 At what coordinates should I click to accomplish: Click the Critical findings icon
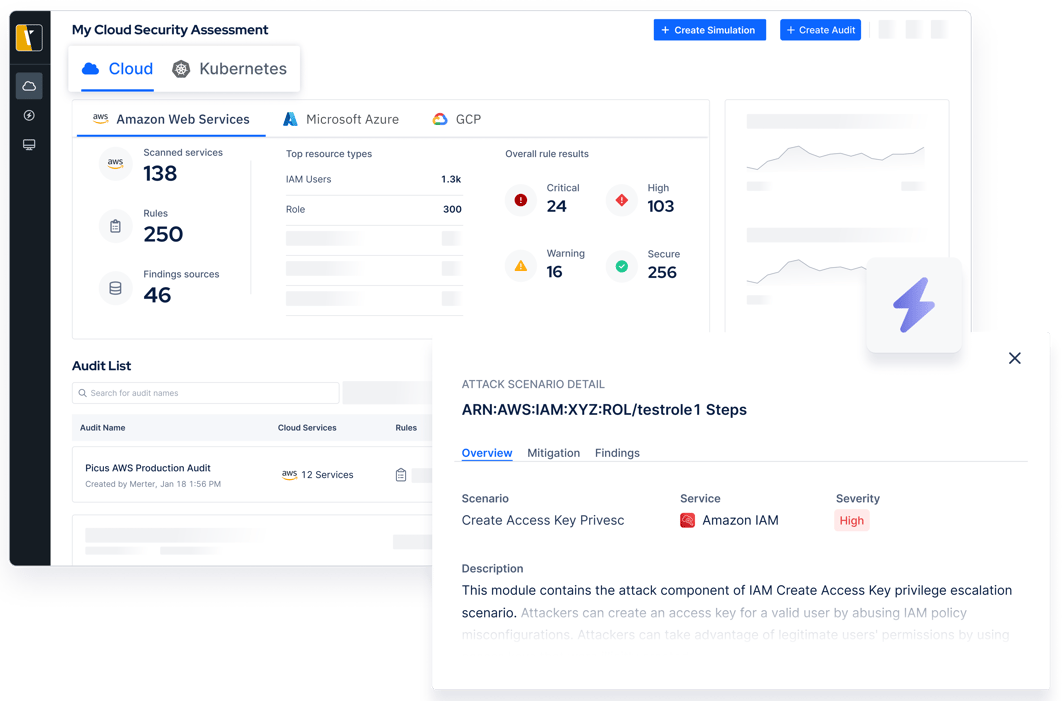(520, 200)
